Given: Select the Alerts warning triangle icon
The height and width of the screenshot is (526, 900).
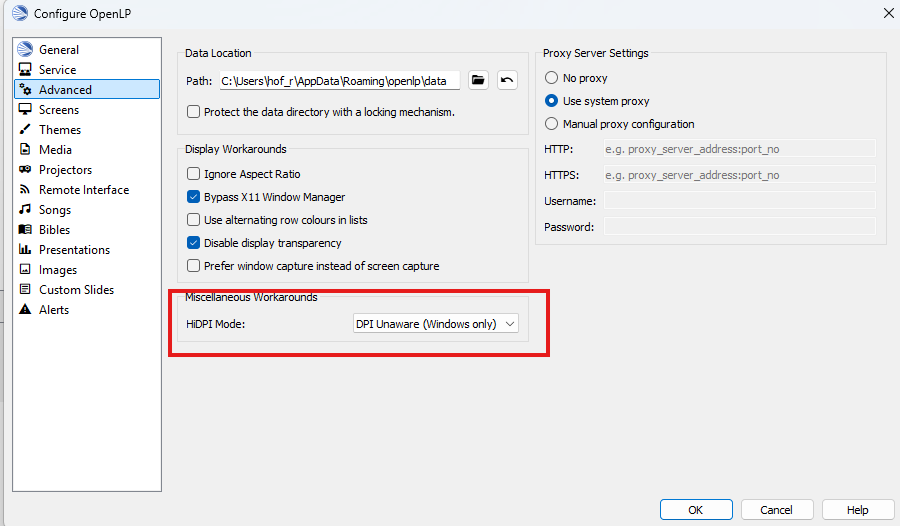Looking at the screenshot, I should point(26,310).
